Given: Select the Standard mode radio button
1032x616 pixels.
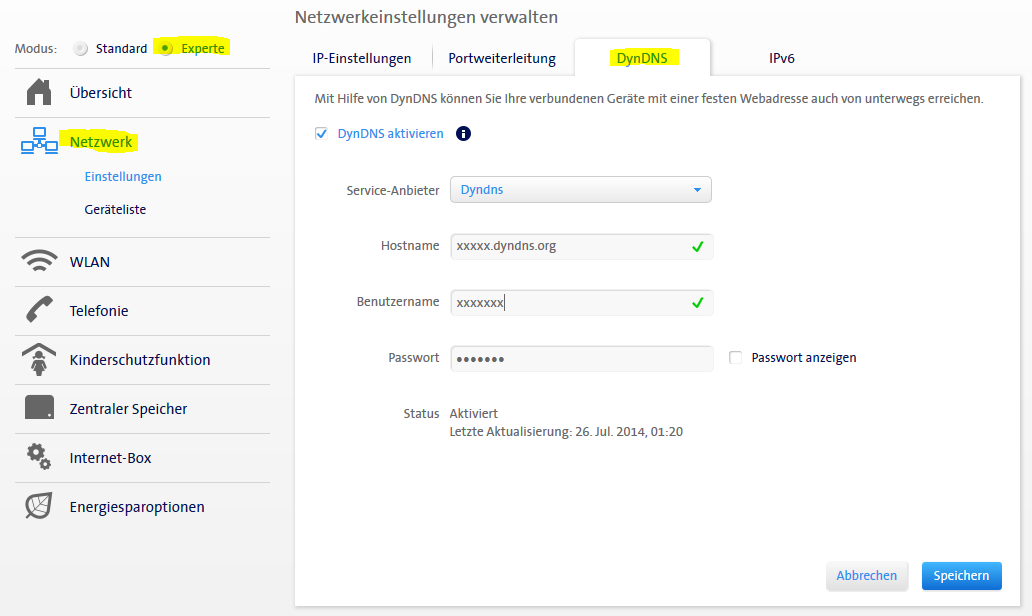Looking at the screenshot, I should (x=81, y=48).
